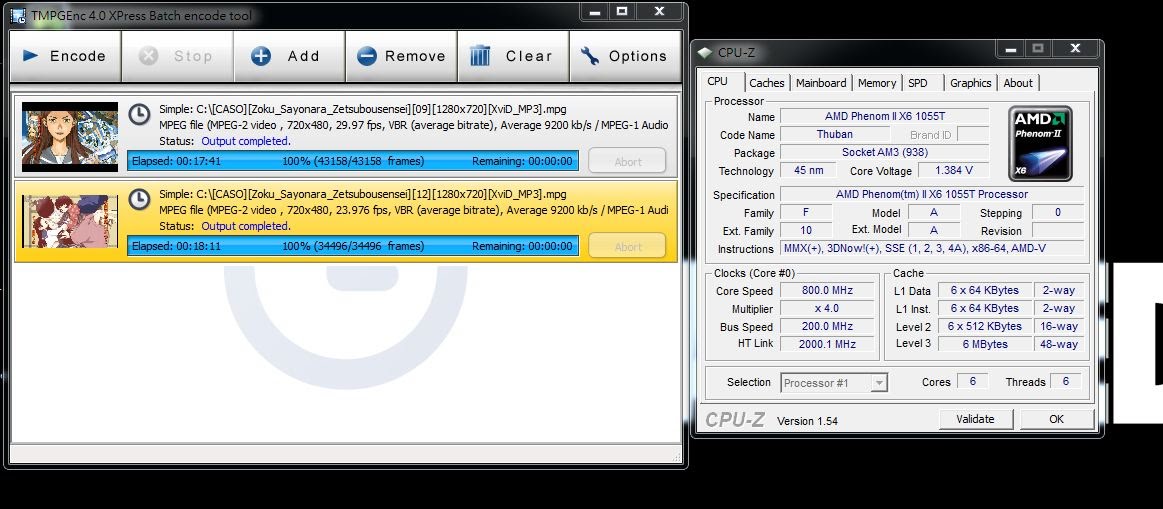Click clock icon of episode 12 job

[x=139, y=199]
